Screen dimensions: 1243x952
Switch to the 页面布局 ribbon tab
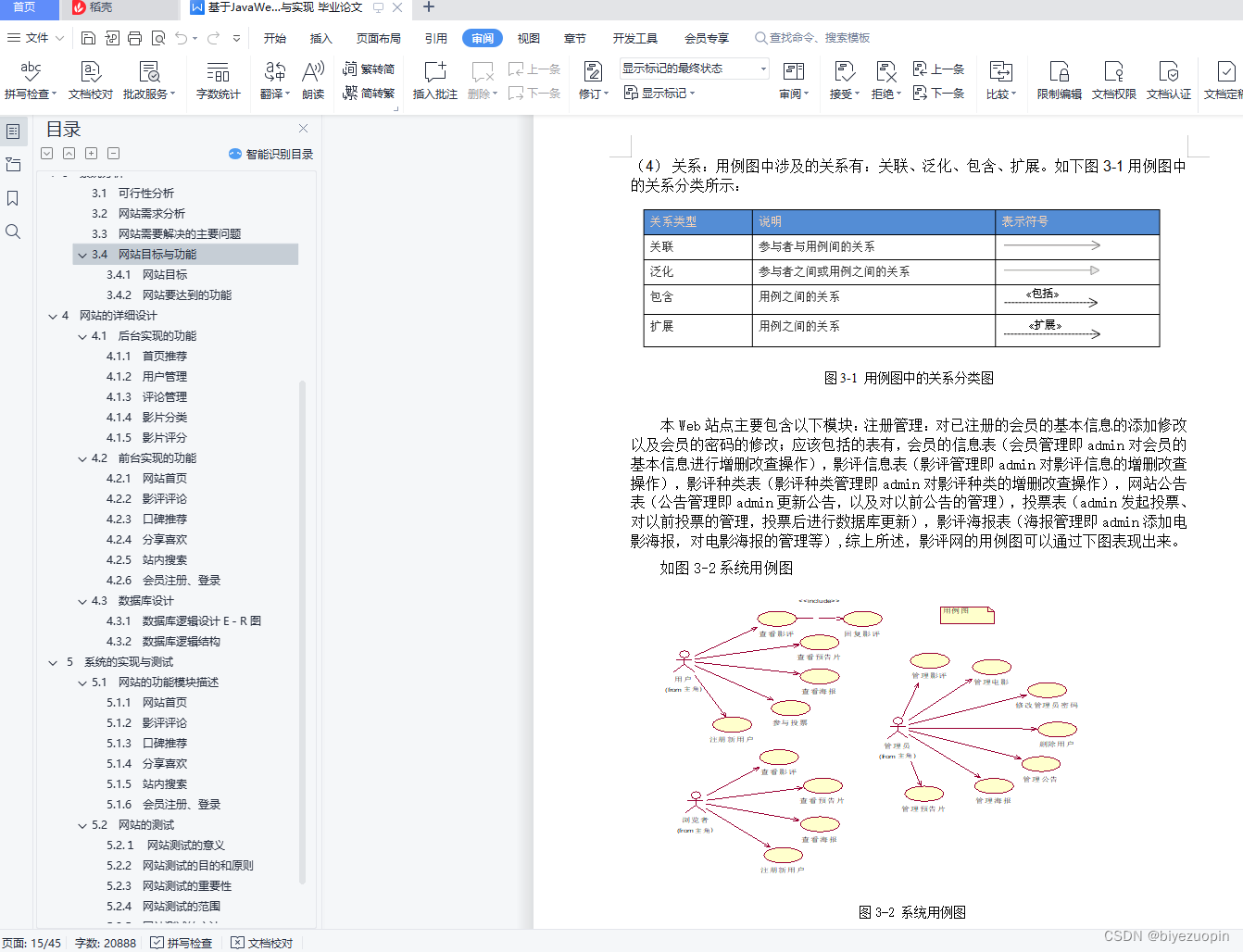[379, 38]
